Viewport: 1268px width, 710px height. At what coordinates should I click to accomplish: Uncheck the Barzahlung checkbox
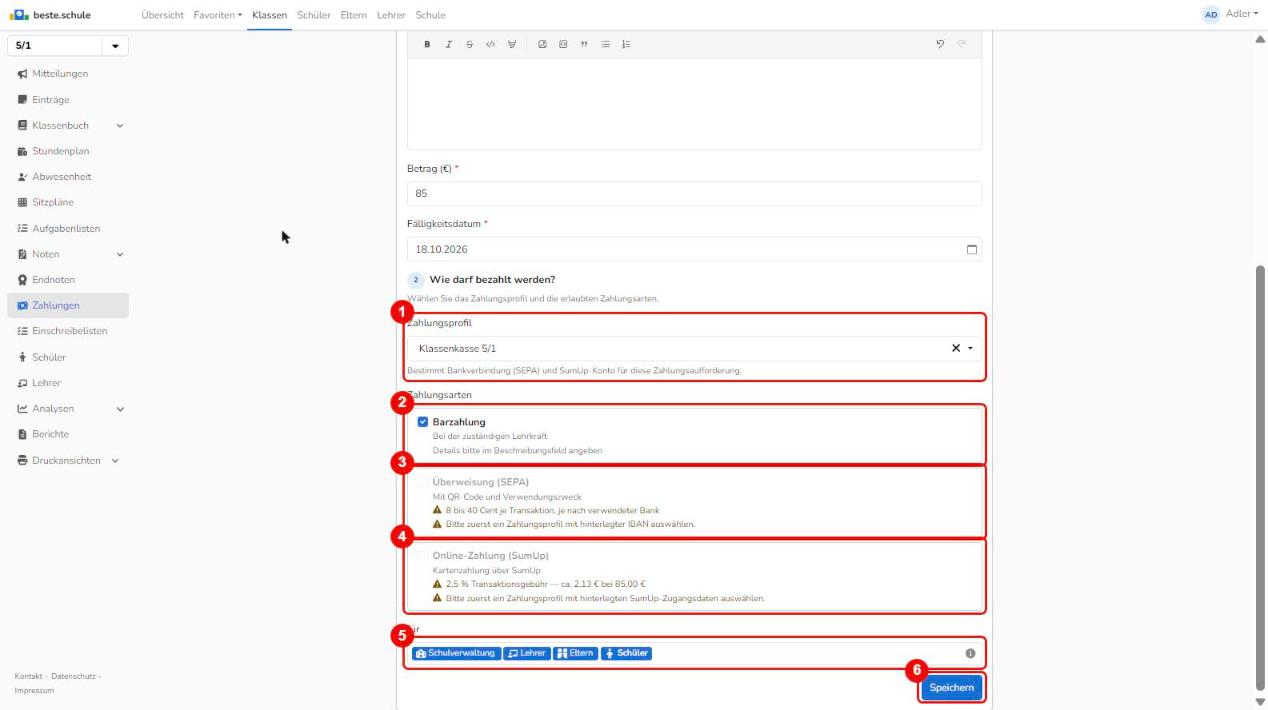tap(423, 422)
